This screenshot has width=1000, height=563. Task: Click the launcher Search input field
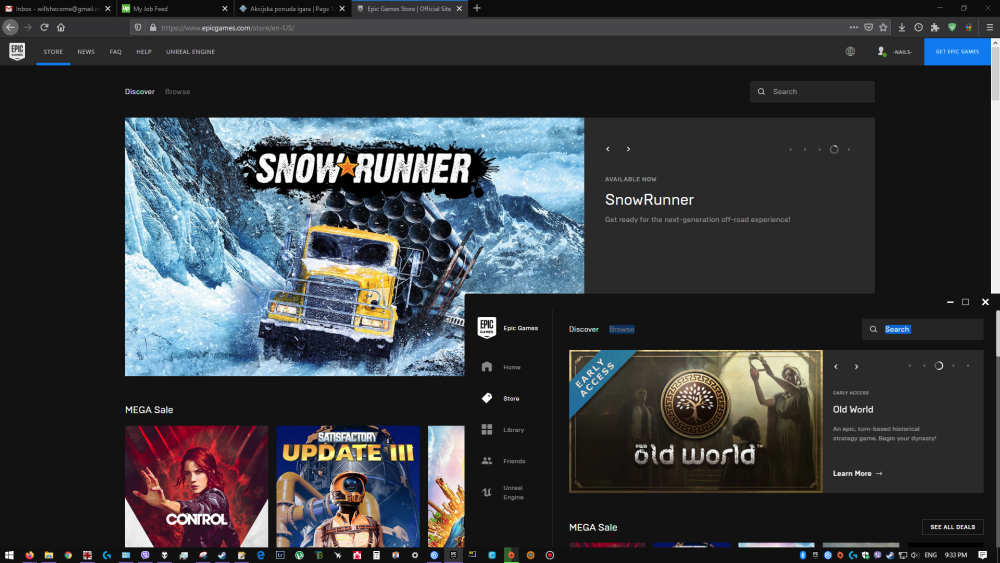point(922,329)
